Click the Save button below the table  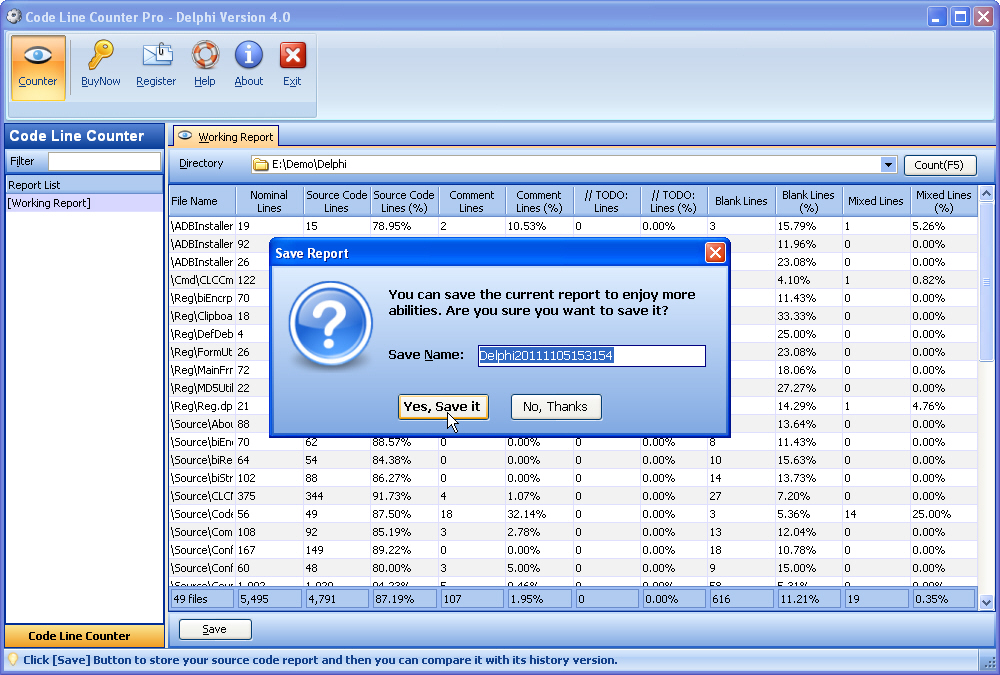[215, 629]
